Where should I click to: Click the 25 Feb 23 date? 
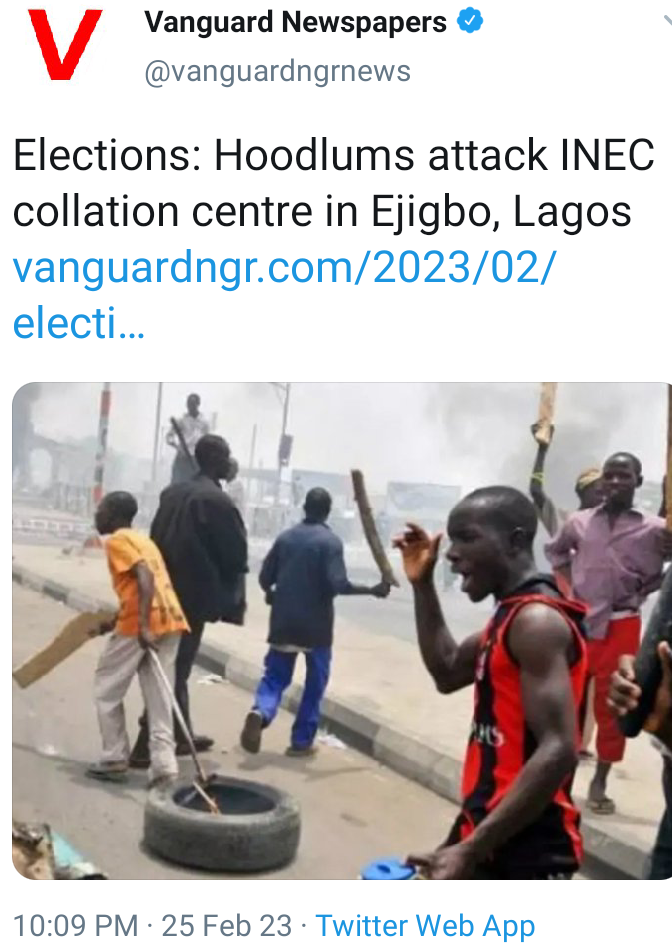(226, 925)
